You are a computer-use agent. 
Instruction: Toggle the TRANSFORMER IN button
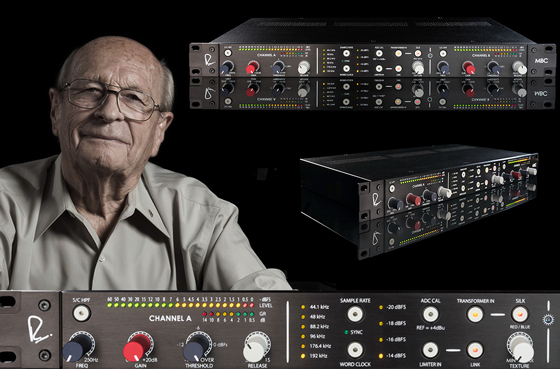point(475,314)
